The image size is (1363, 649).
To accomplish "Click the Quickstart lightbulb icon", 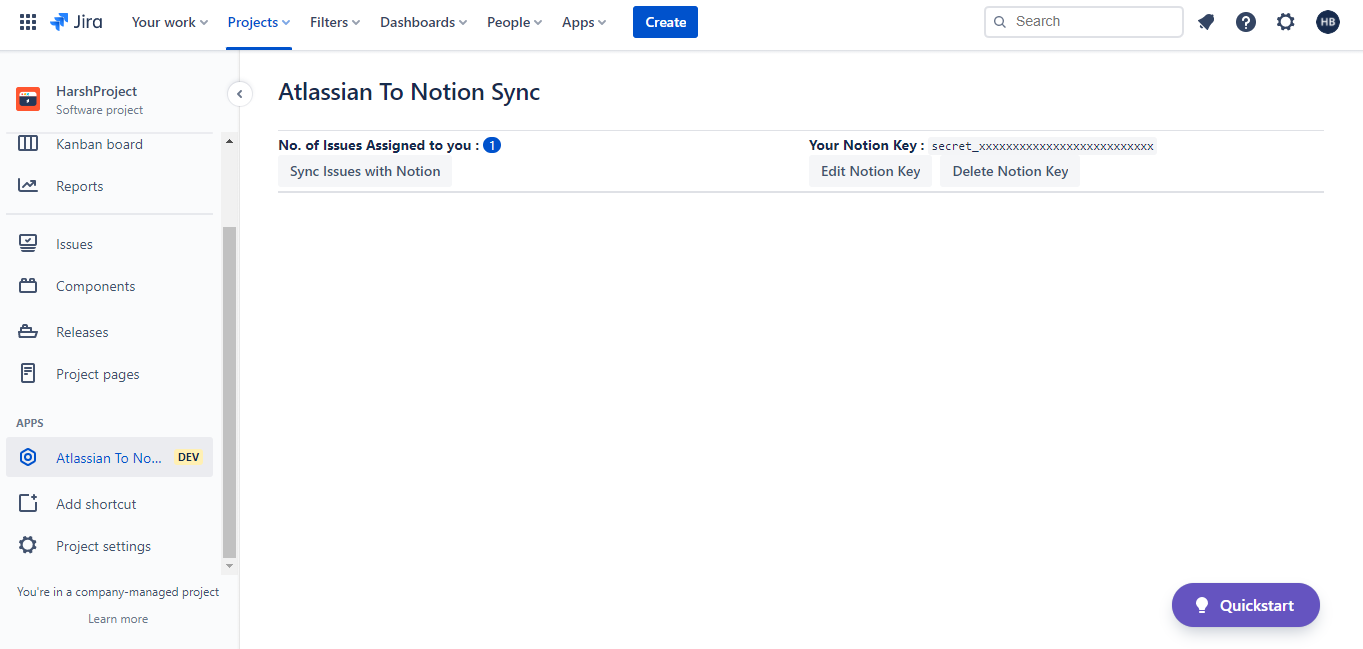I will (x=1202, y=605).
